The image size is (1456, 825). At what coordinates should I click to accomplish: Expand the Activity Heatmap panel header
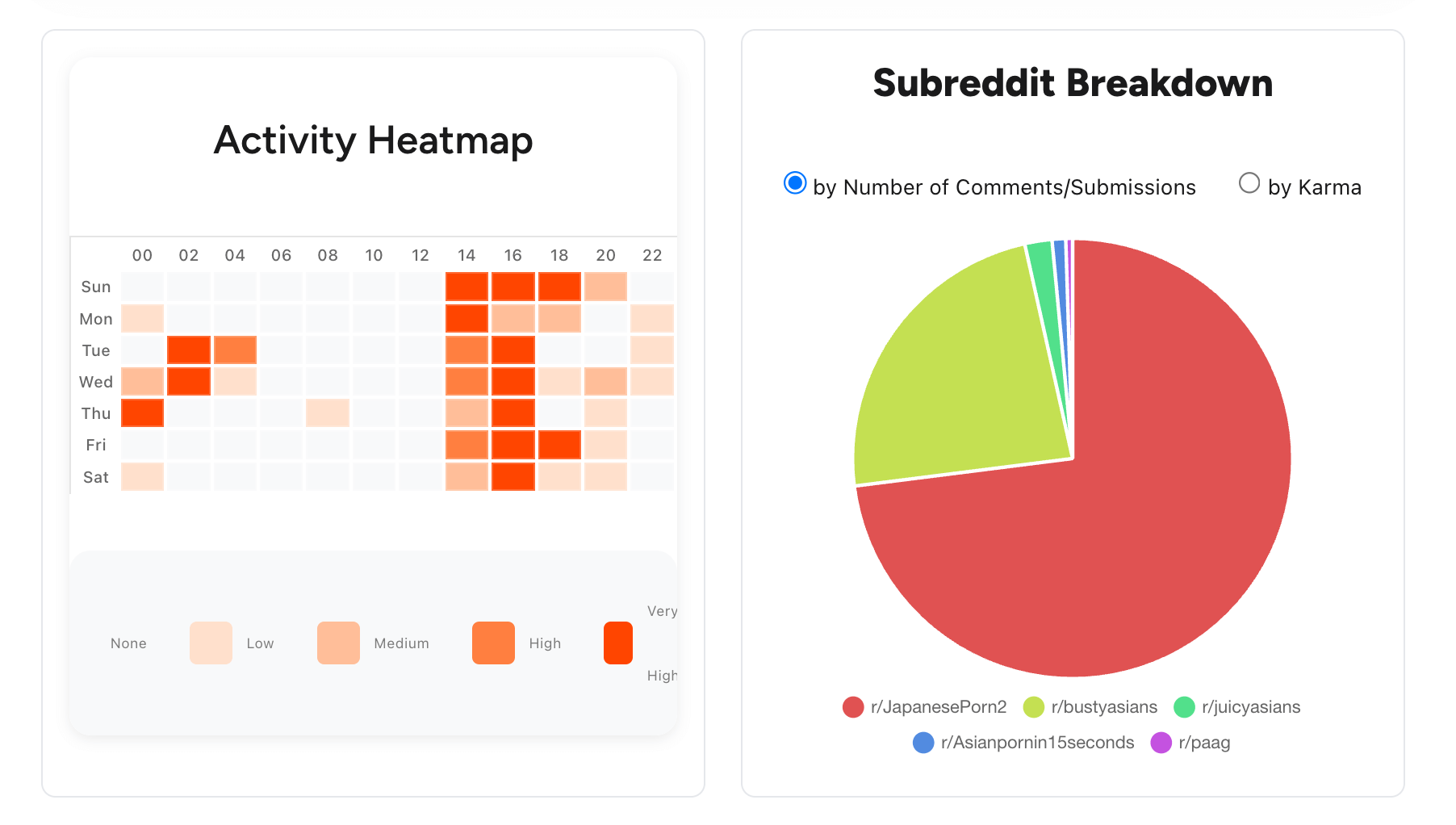click(373, 140)
